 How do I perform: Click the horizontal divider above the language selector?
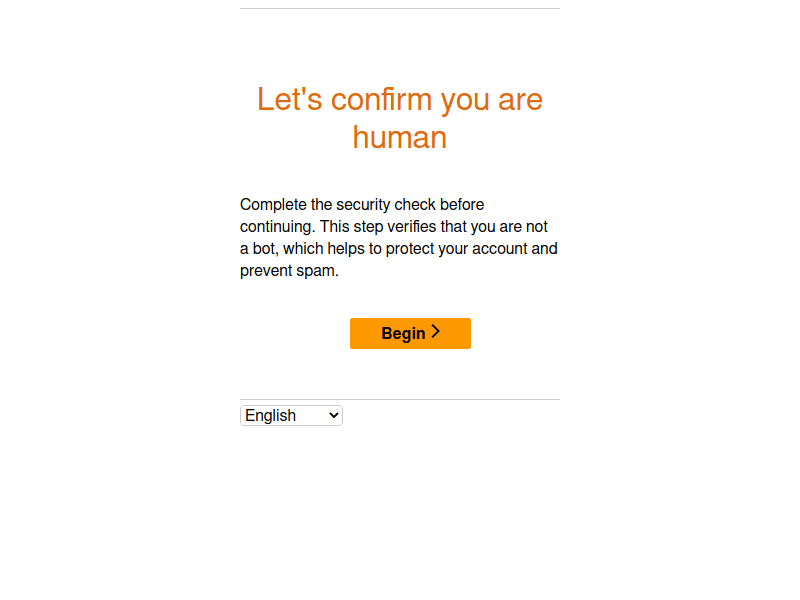tap(400, 399)
